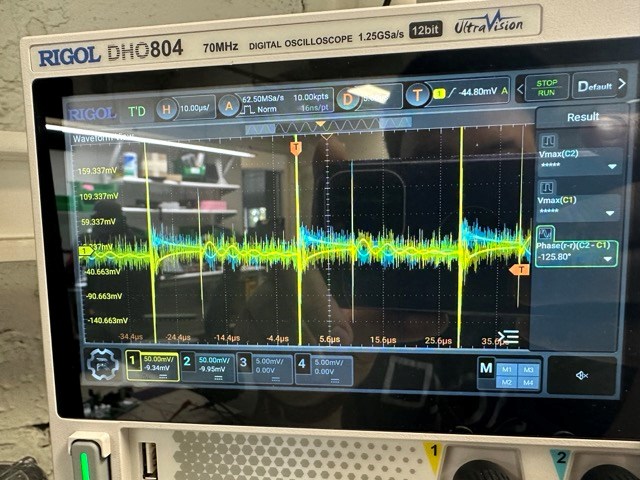Open the horizontal timebase H setting
Image resolution: width=640 pixels, height=480 pixels.
(x=166, y=108)
